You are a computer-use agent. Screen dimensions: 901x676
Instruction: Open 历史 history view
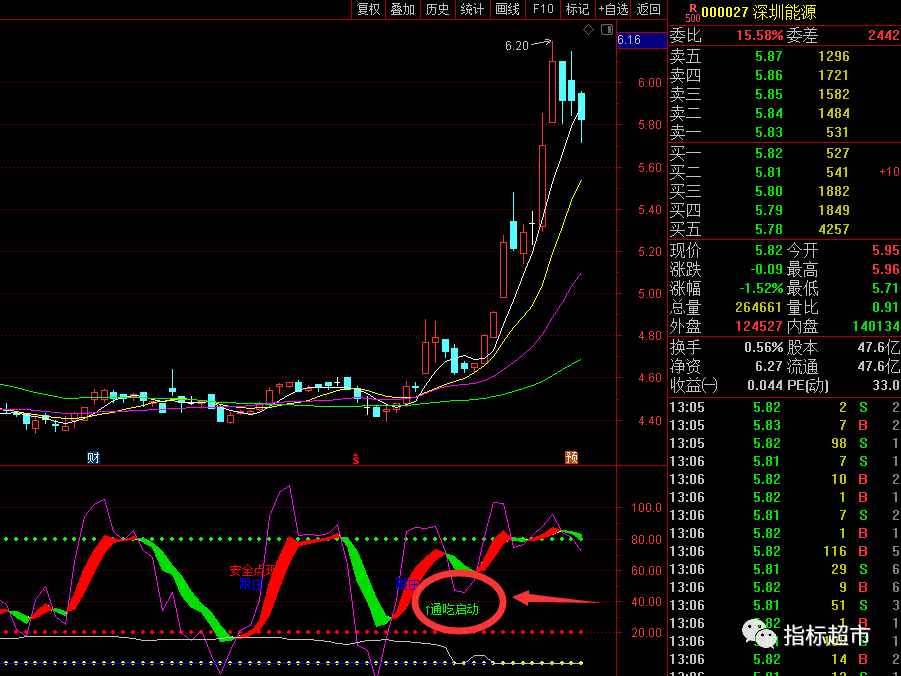[x=437, y=9]
